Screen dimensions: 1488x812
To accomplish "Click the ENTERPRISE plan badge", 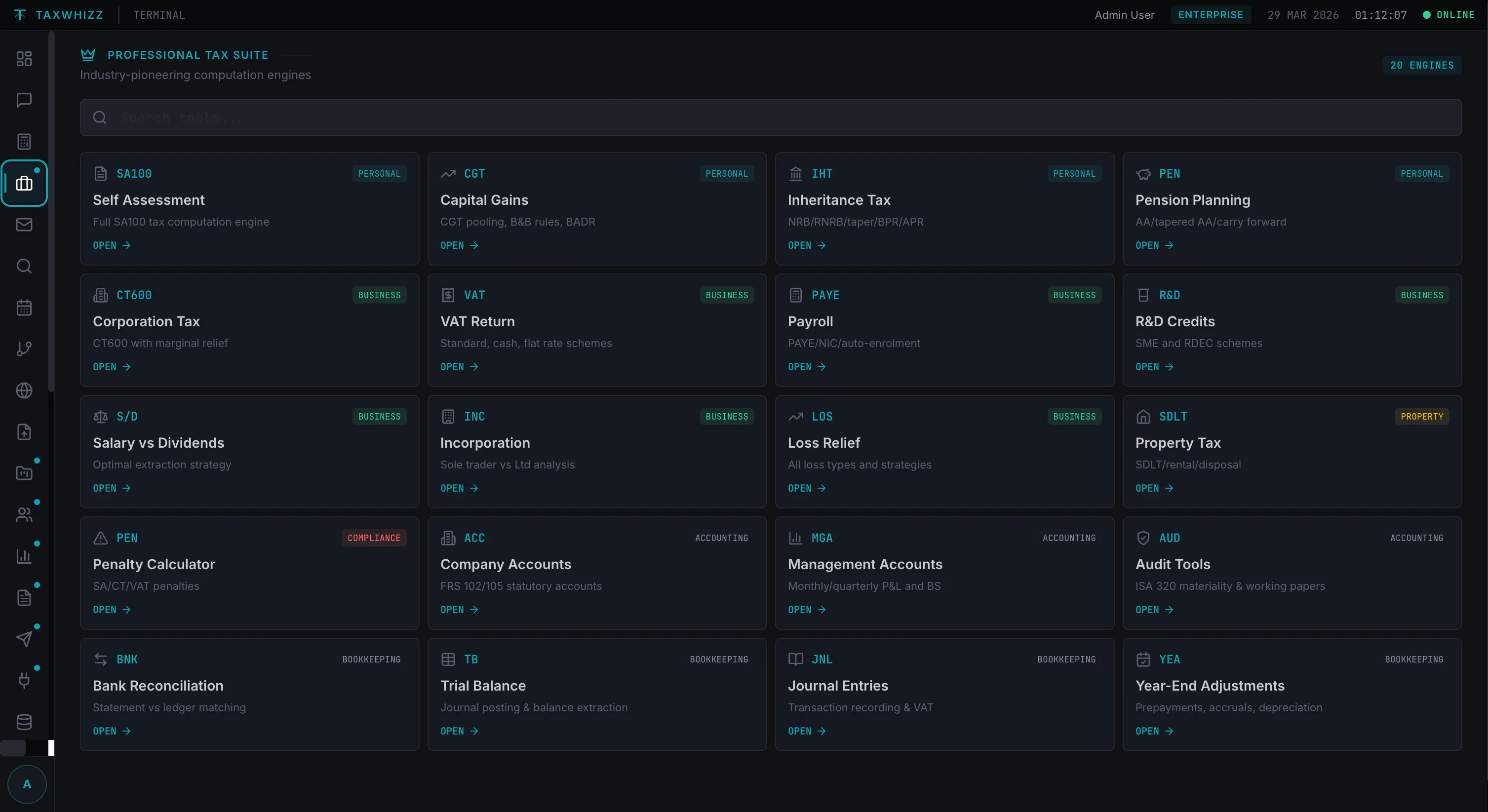I will pos(1211,15).
